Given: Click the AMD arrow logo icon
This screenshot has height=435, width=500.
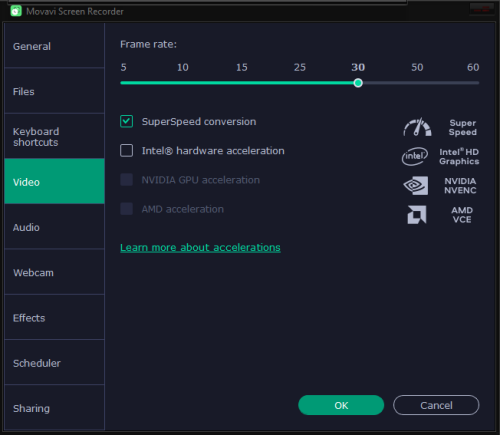Looking at the screenshot, I should click(x=417, y=214).
